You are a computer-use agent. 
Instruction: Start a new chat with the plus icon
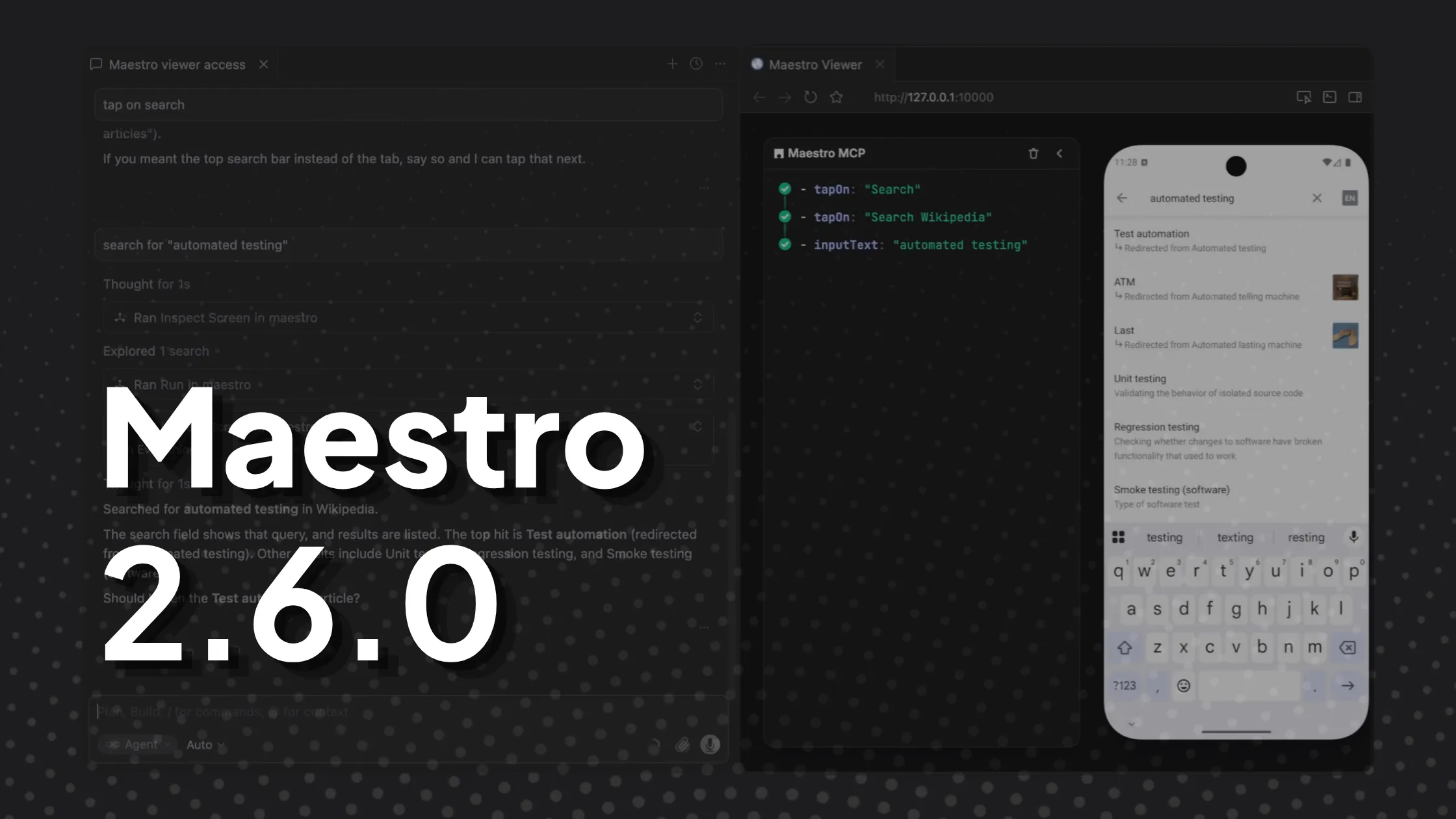(x=672, y=64)
